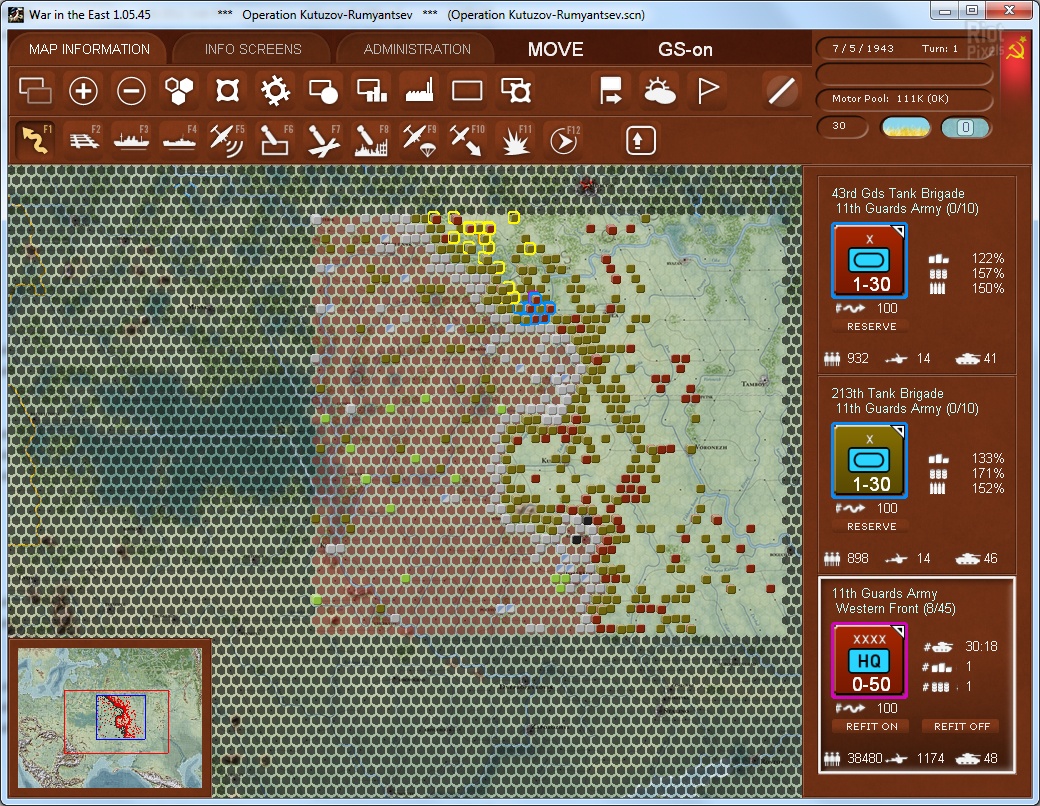Click the F11 explosion icon
This screenshot has height=806, width=1040.
515,139
